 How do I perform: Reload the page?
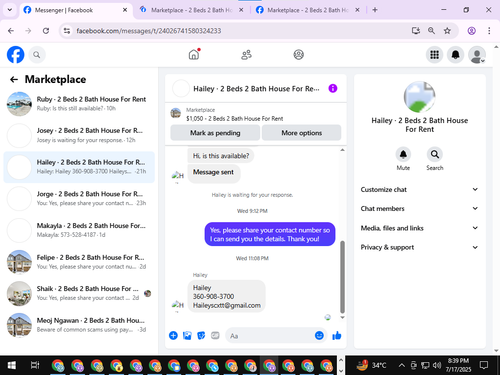click(46, 31)
